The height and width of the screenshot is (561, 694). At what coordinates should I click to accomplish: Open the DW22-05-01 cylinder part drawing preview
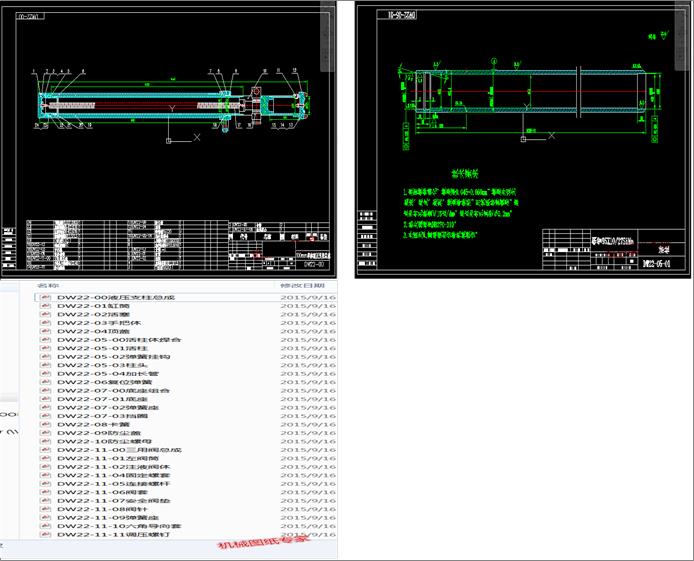(x=523, y=139)
